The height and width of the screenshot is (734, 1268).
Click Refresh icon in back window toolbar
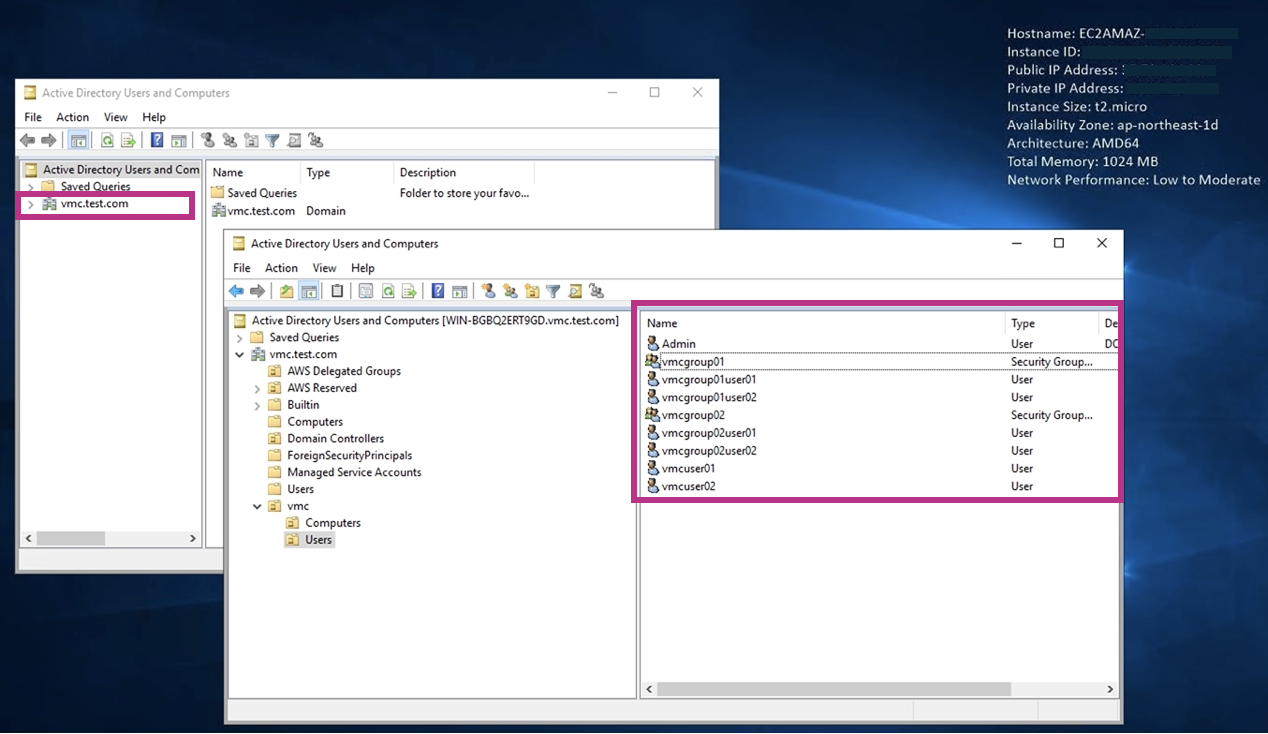coord(107,140)
